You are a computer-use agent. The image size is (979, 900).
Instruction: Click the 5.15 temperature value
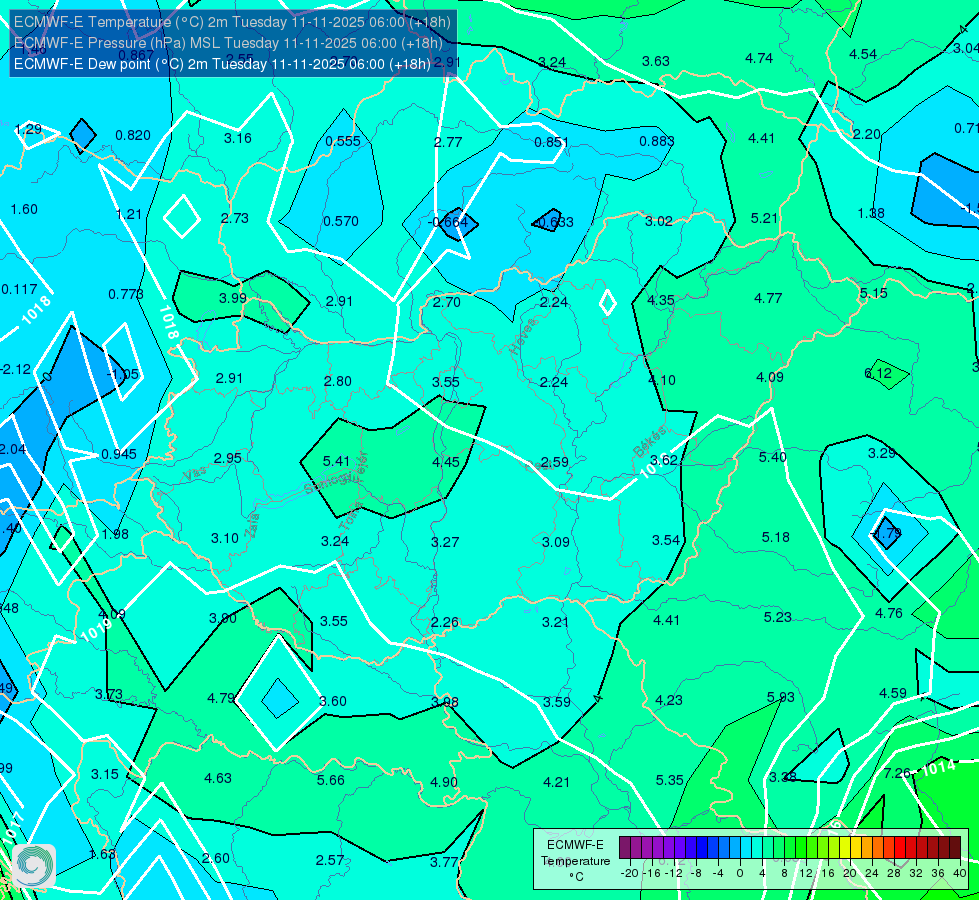873,294
